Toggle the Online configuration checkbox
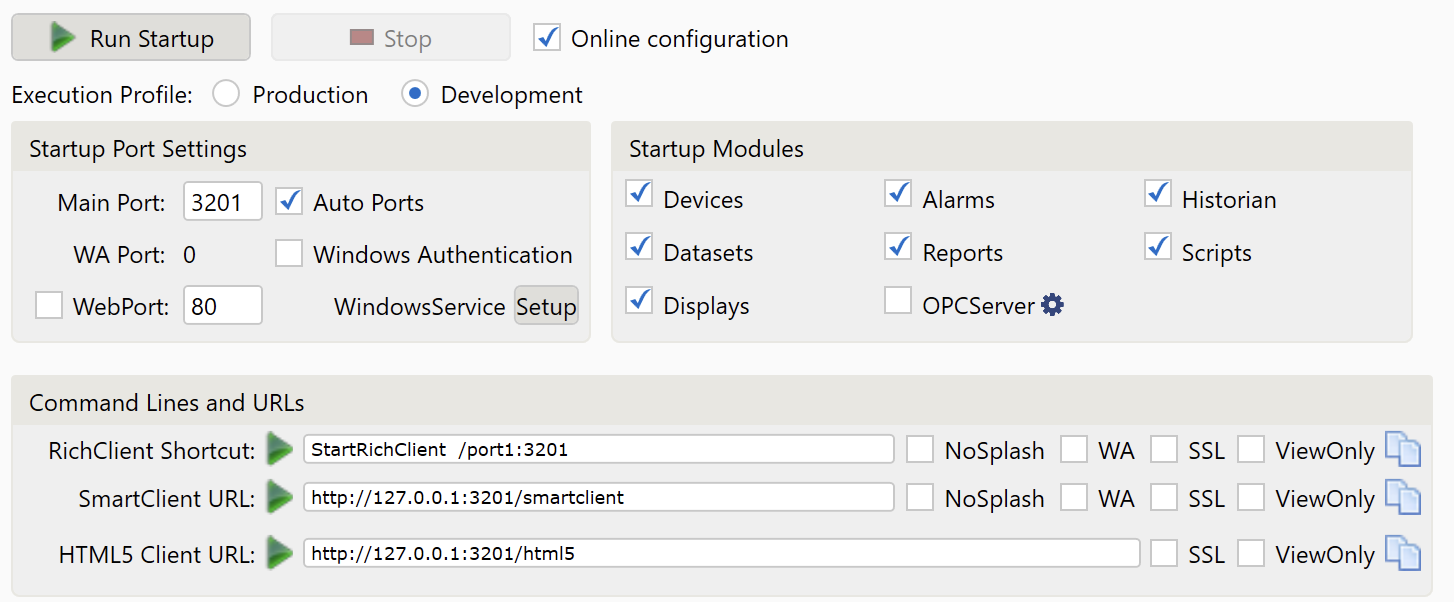1454x602 pixels. point(547,38)
